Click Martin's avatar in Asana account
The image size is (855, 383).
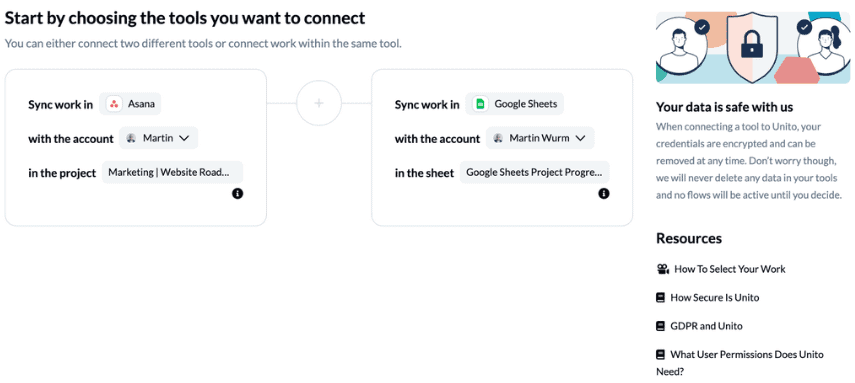pos(131,139)
